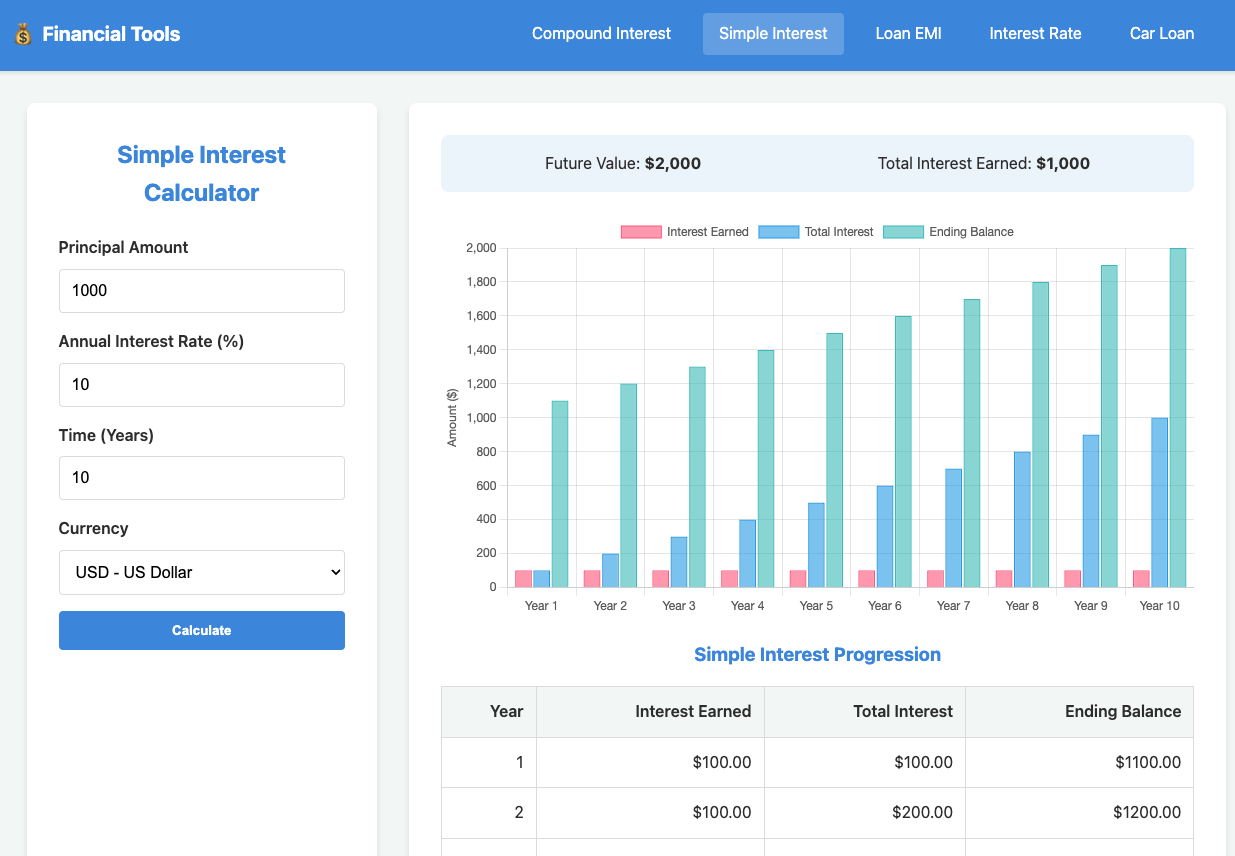Toggle Ending Balance legend swatch

click(904, 232)
